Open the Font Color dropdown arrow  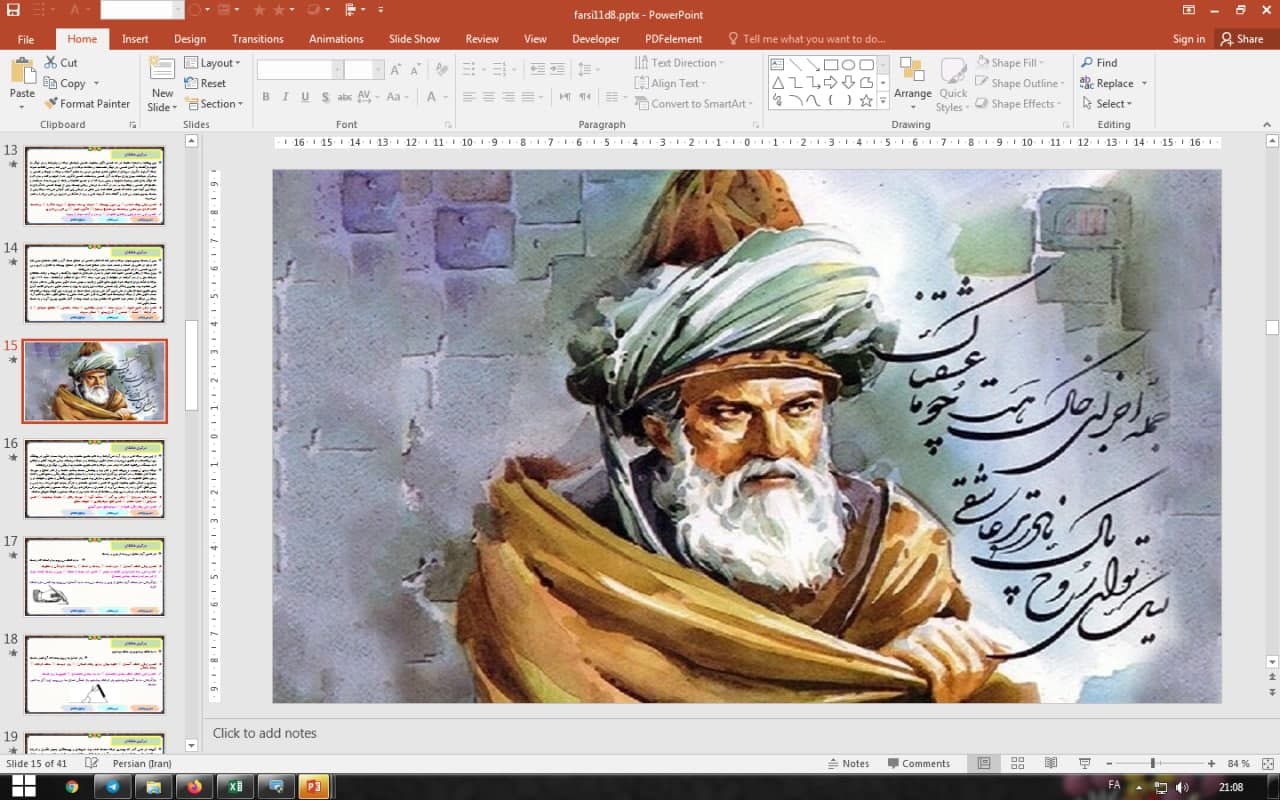point(446,97)
